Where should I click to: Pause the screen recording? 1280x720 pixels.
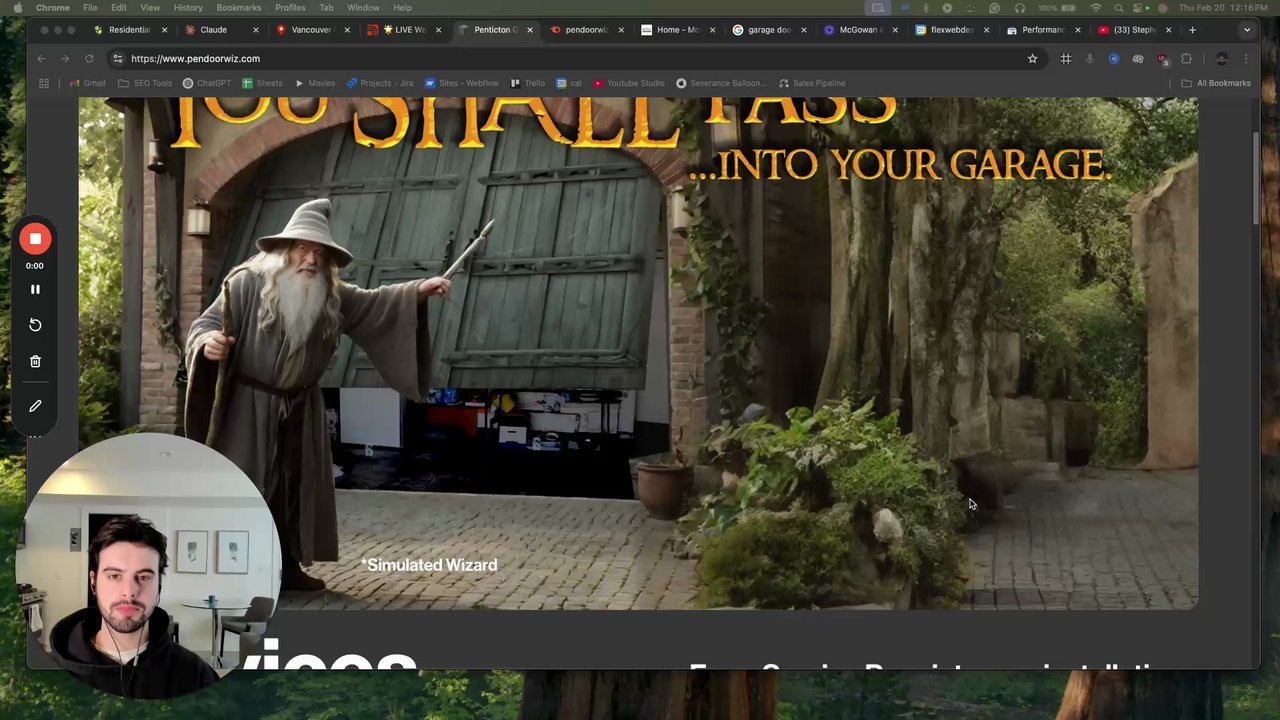[x=35, y=290]
